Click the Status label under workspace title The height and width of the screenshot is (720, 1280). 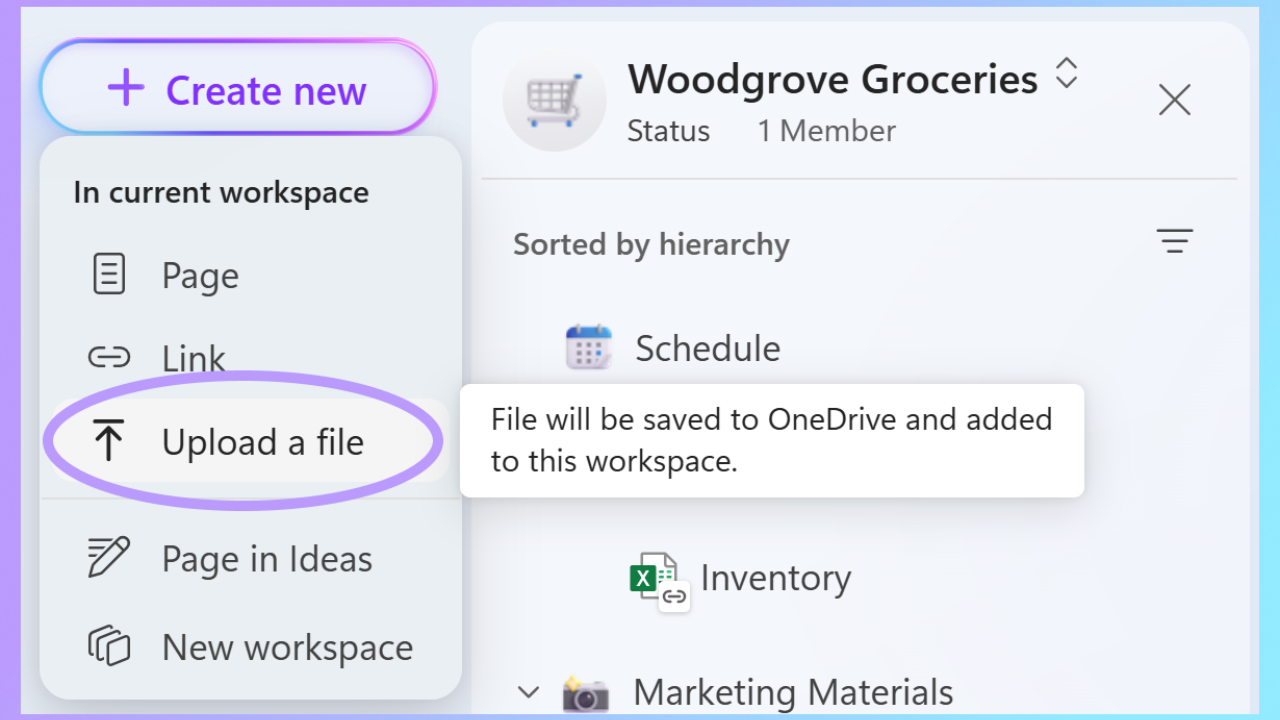(x=668, y=131)
